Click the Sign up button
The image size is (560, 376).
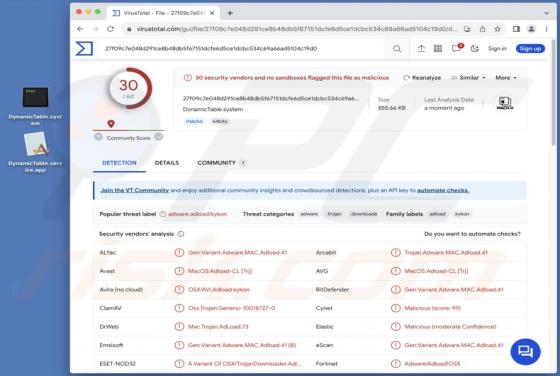pyautogui.click(x=530, y=49)
